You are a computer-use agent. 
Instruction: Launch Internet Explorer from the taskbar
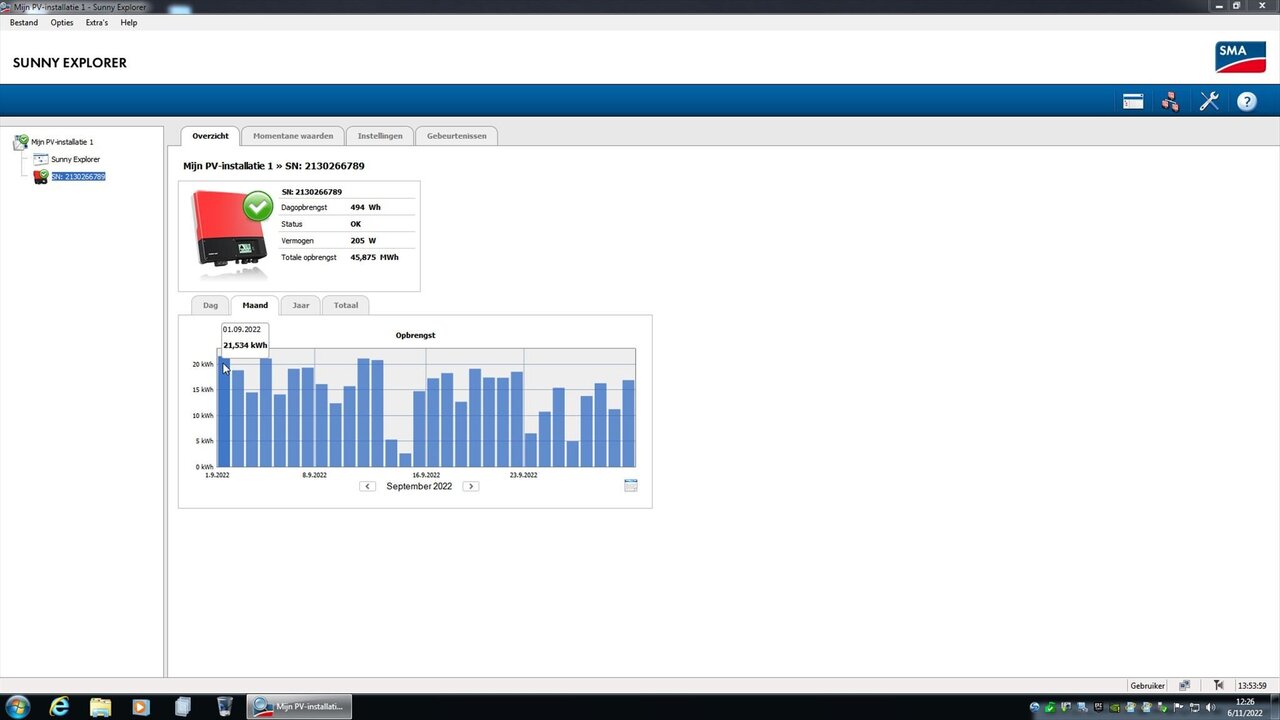pyautogui.click(x=59, y=706)
